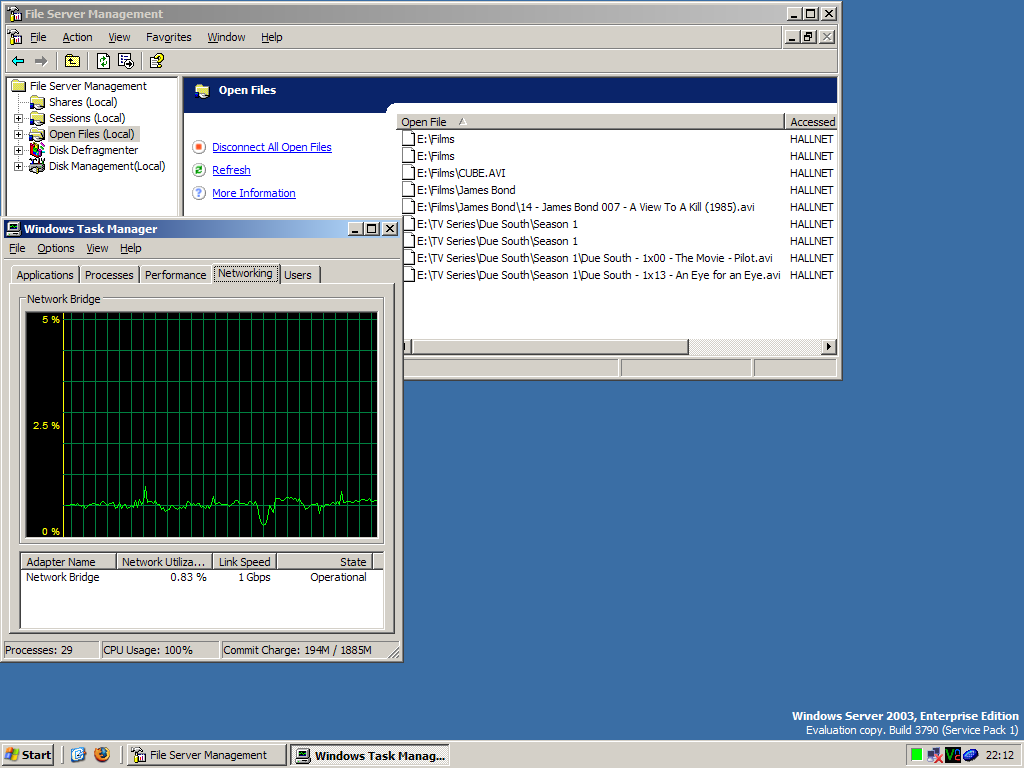Click the Firefox quick launch icon
This screenshot has width=1024, height=768.
tap(102, 755)
